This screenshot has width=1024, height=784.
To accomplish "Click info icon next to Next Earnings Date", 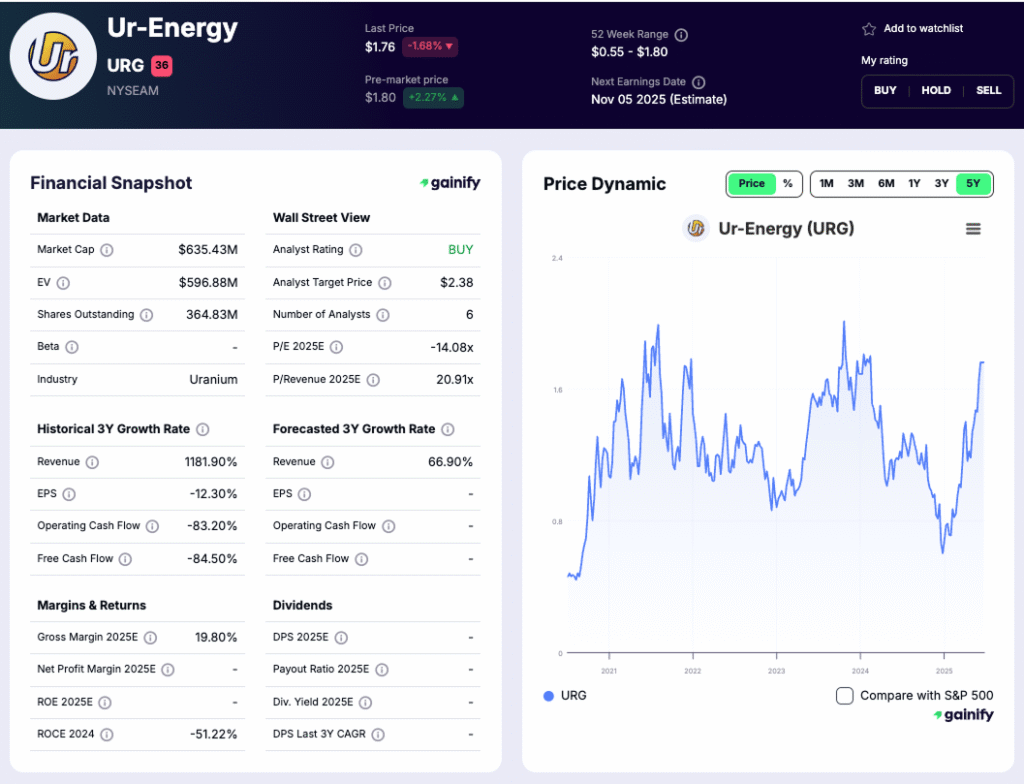I will (x=699, y=82).
